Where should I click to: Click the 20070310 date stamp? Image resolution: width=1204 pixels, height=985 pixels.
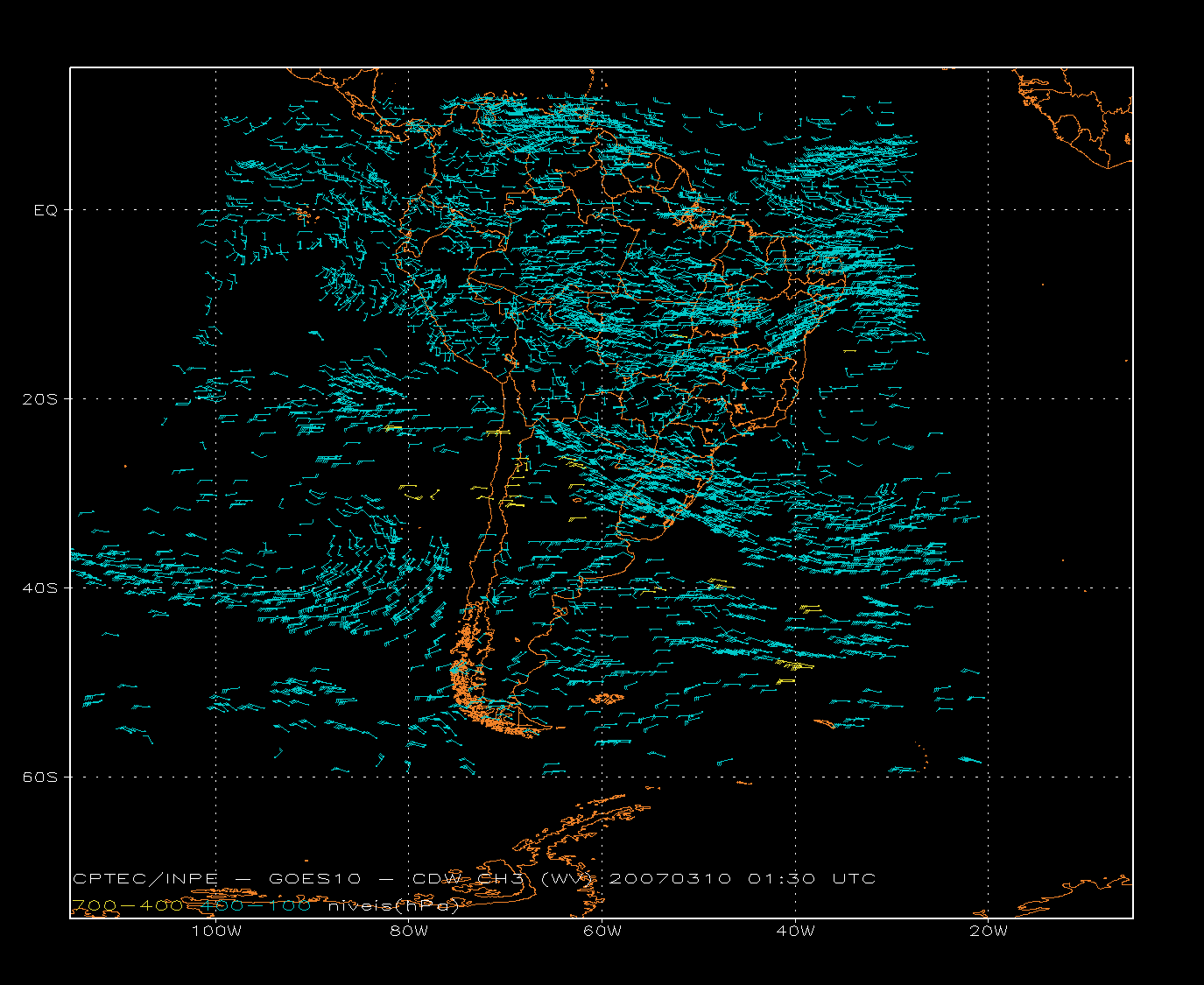click(x=669, y=878)
